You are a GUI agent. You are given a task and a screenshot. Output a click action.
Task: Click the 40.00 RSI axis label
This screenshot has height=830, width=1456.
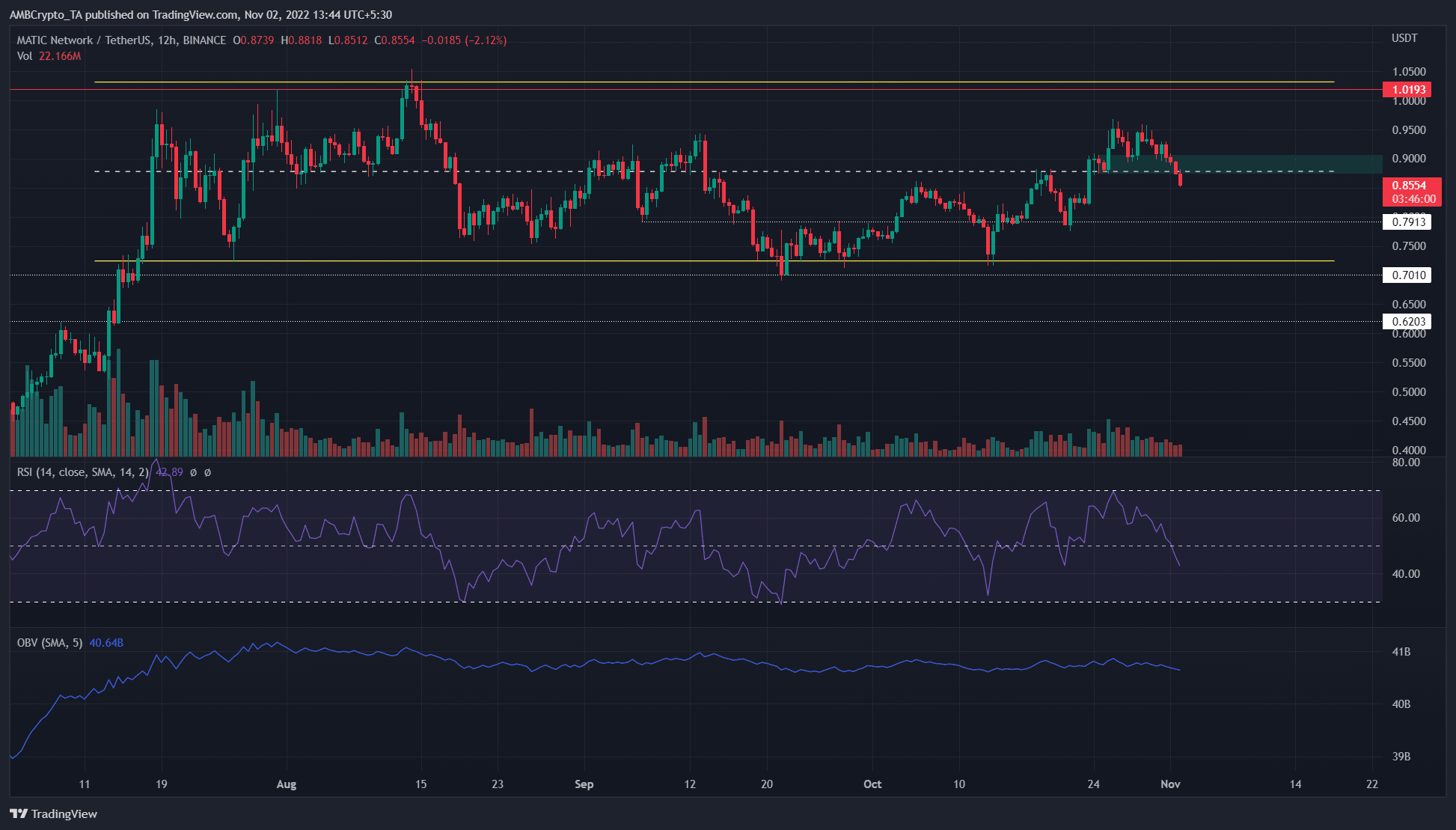click(1406, 574)
